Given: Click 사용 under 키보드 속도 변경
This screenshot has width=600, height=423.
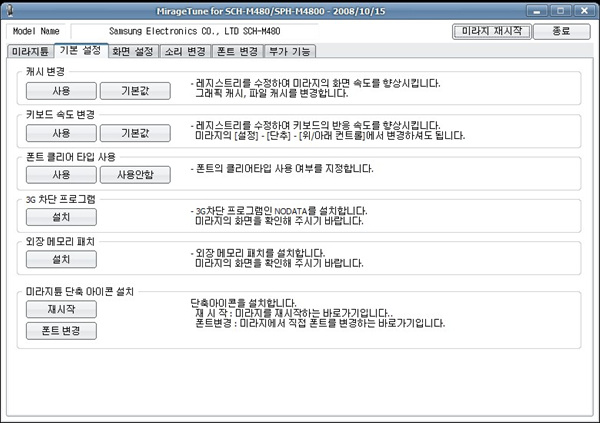Looking at the screenshot, I should [x=61, y=133].
